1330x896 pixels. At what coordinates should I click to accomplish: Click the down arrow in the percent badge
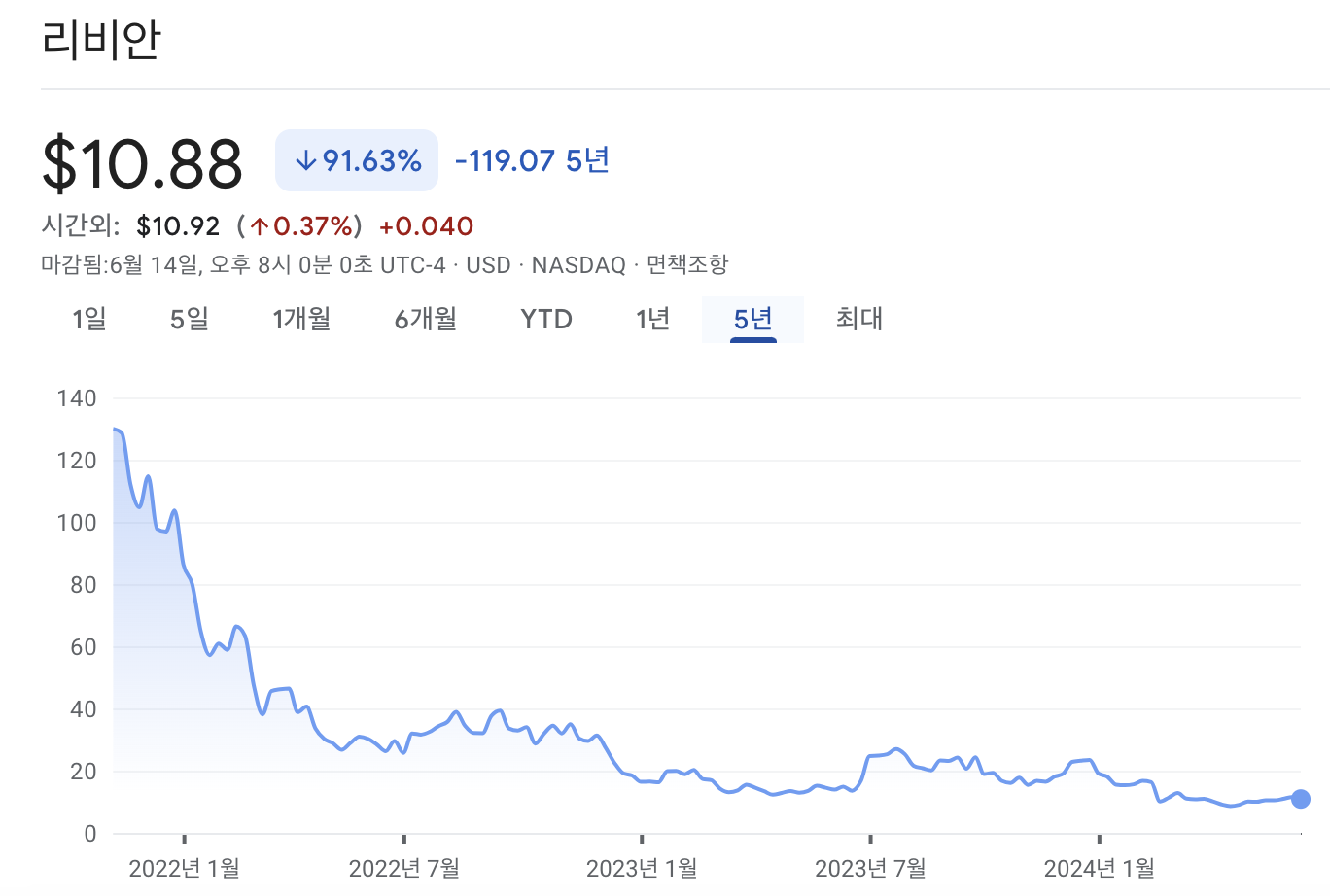306,160
